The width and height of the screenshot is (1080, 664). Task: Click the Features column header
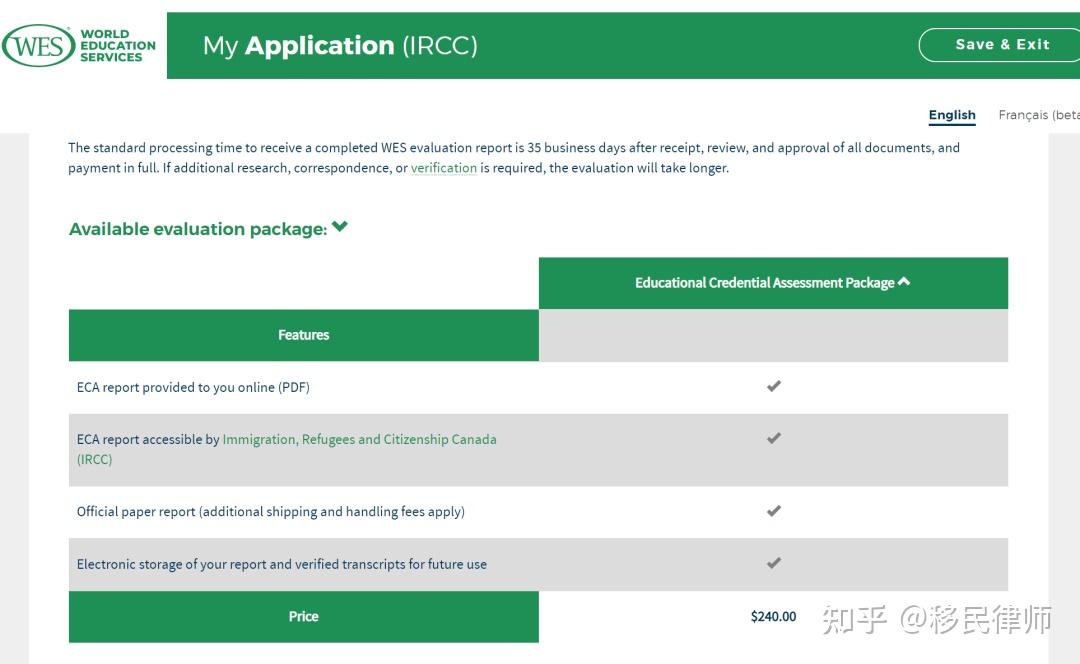(303, 335)
